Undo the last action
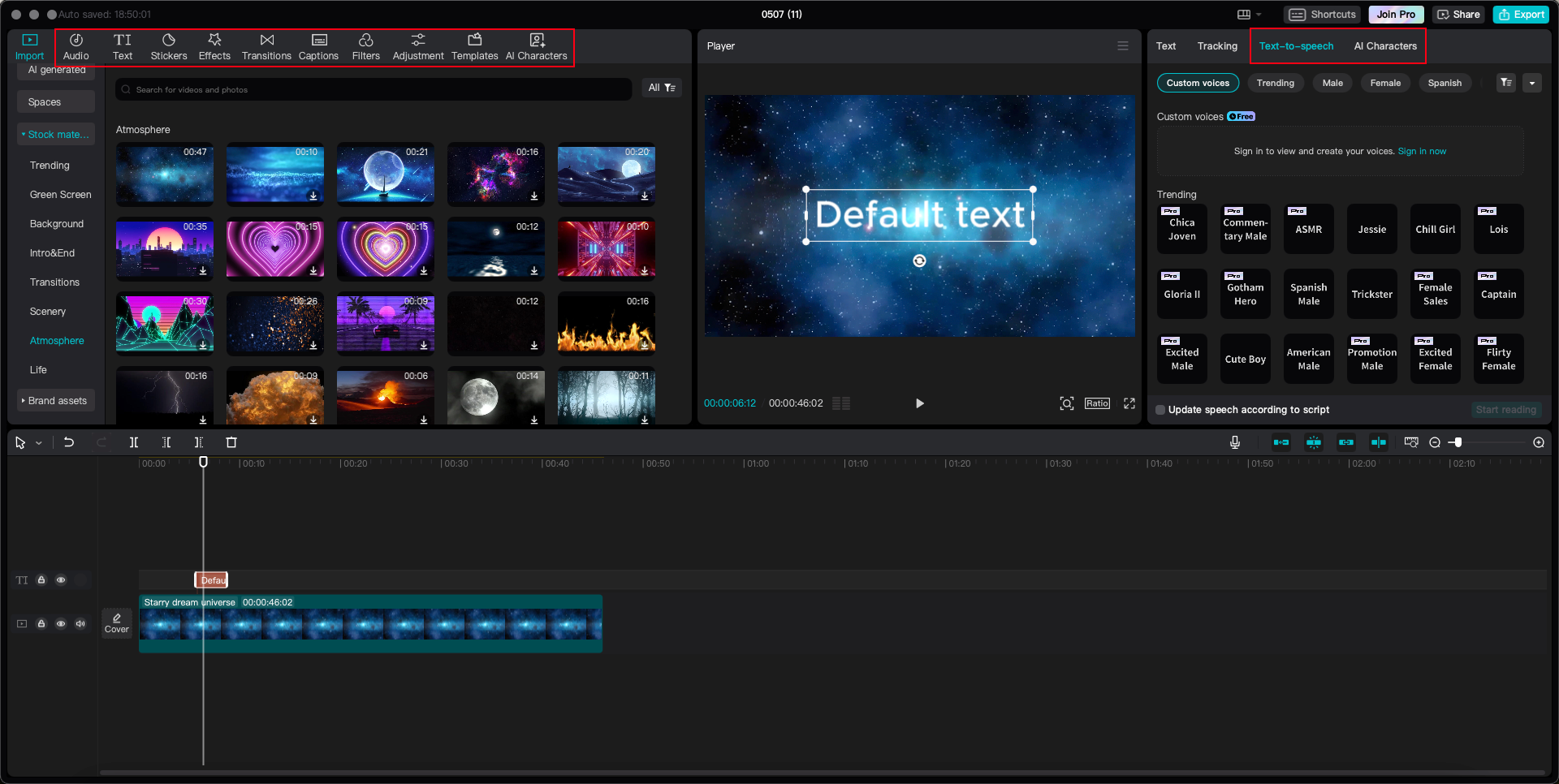This screenshot has height=784, width=1559. click(x=69, y=442)
